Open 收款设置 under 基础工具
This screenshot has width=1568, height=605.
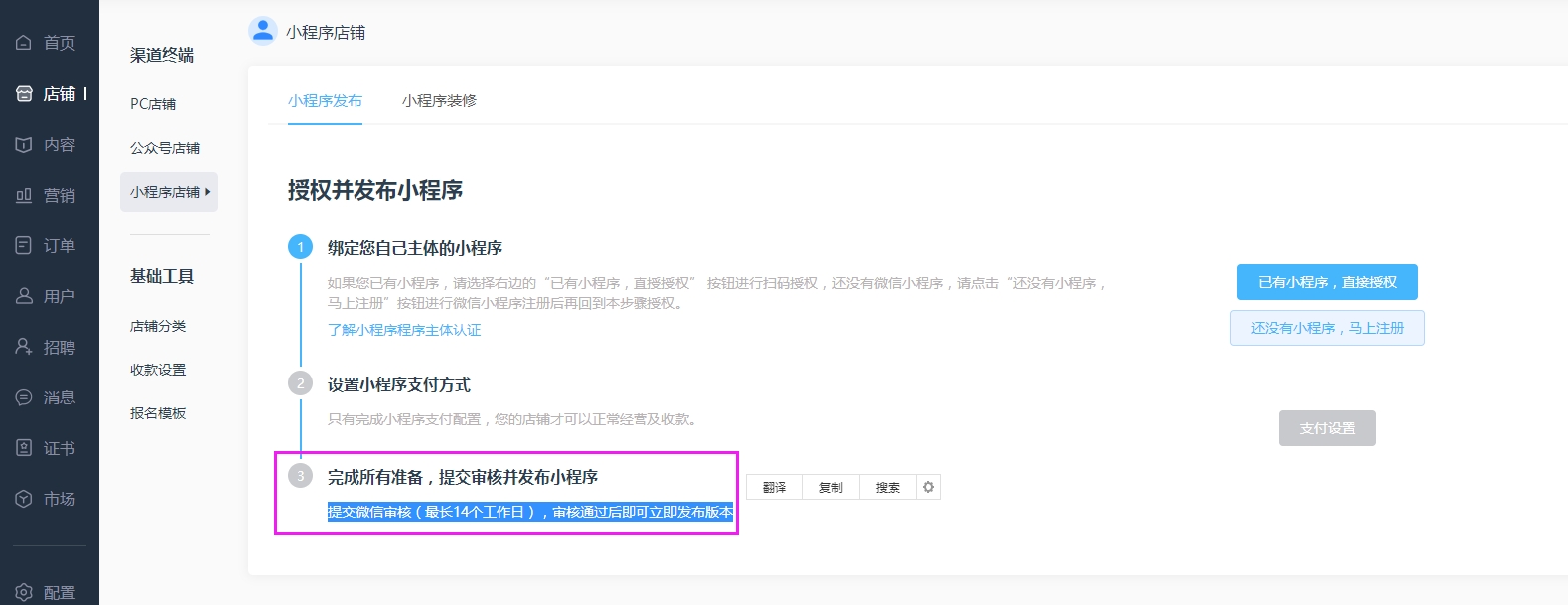click(x=158, y=370)
